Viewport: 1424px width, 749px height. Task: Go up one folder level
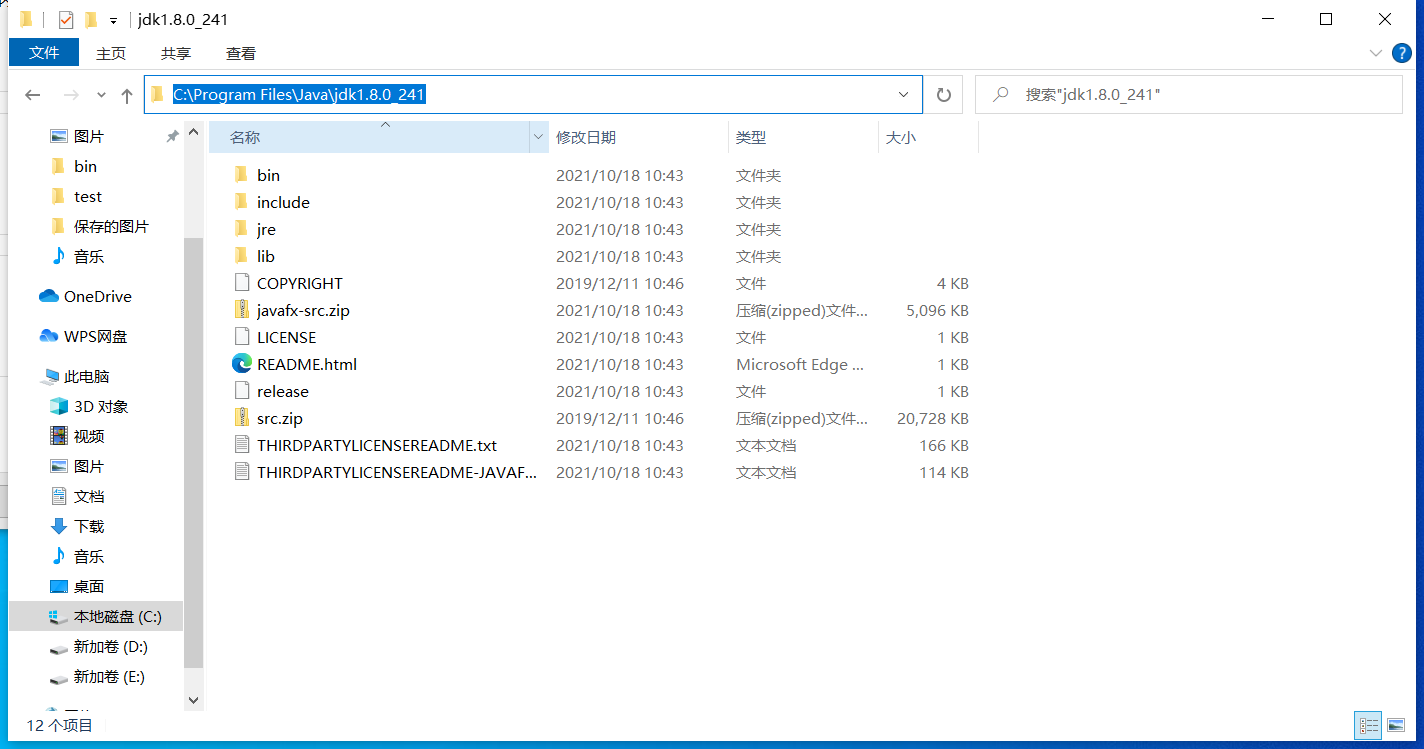pos(127,95)
